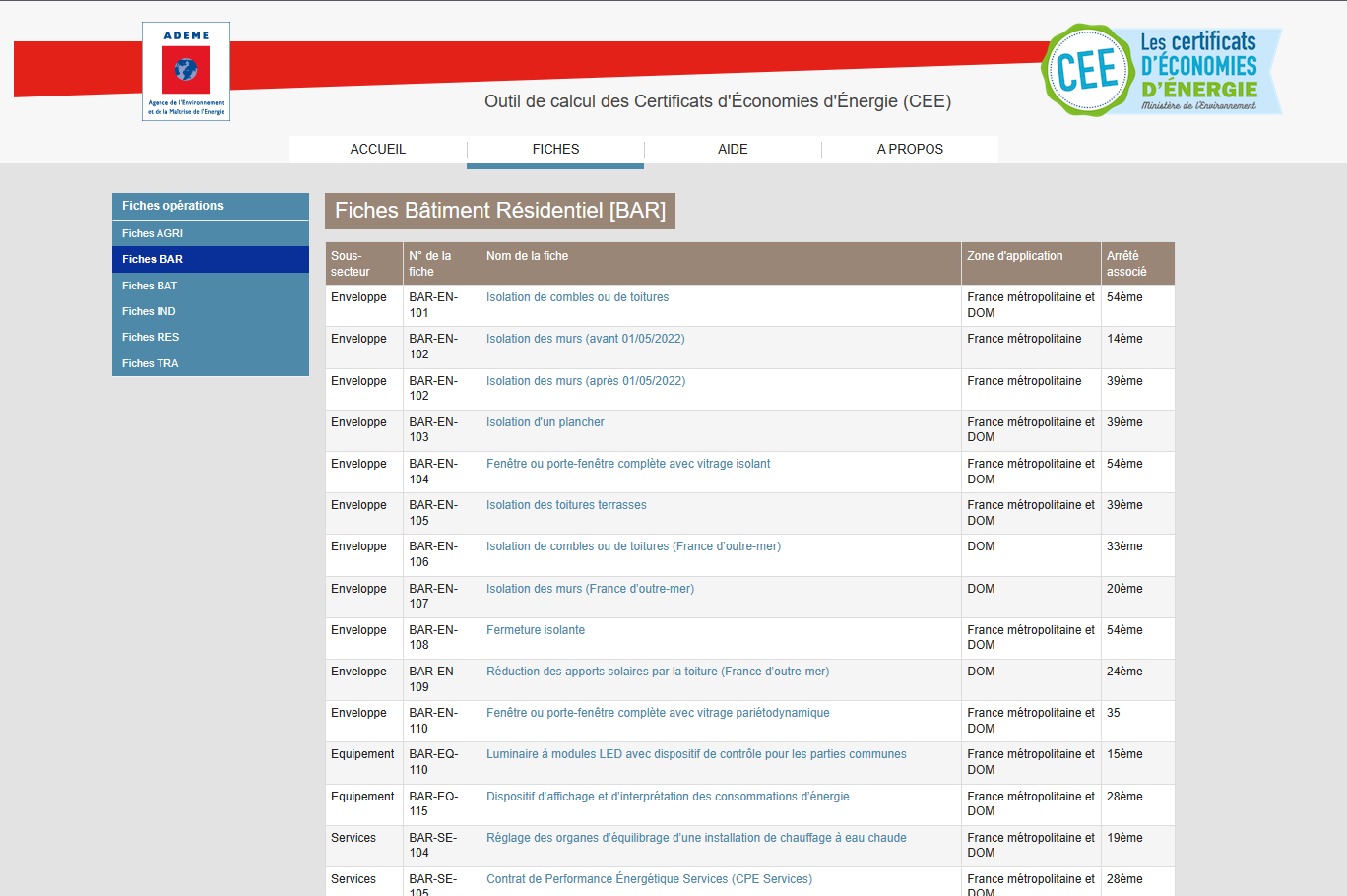Click the 'Zone d'application' column header
Screen dimensions: 1347x896
click(x=1031, y=264)
